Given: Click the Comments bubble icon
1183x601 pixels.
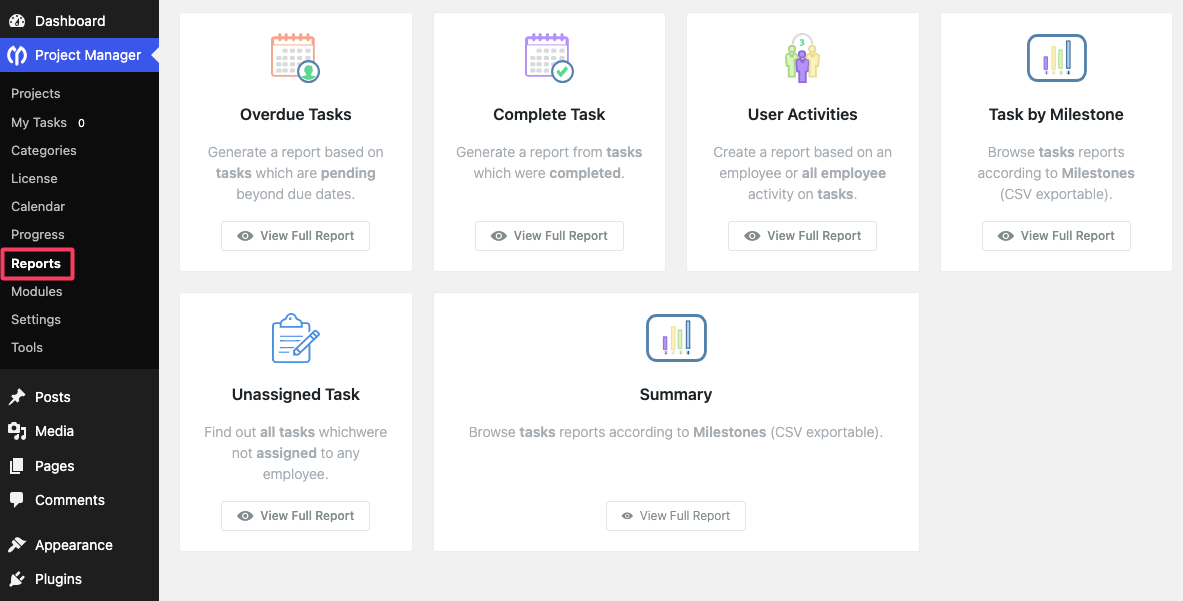Looking at the screenshot, I should coord(17,500).
